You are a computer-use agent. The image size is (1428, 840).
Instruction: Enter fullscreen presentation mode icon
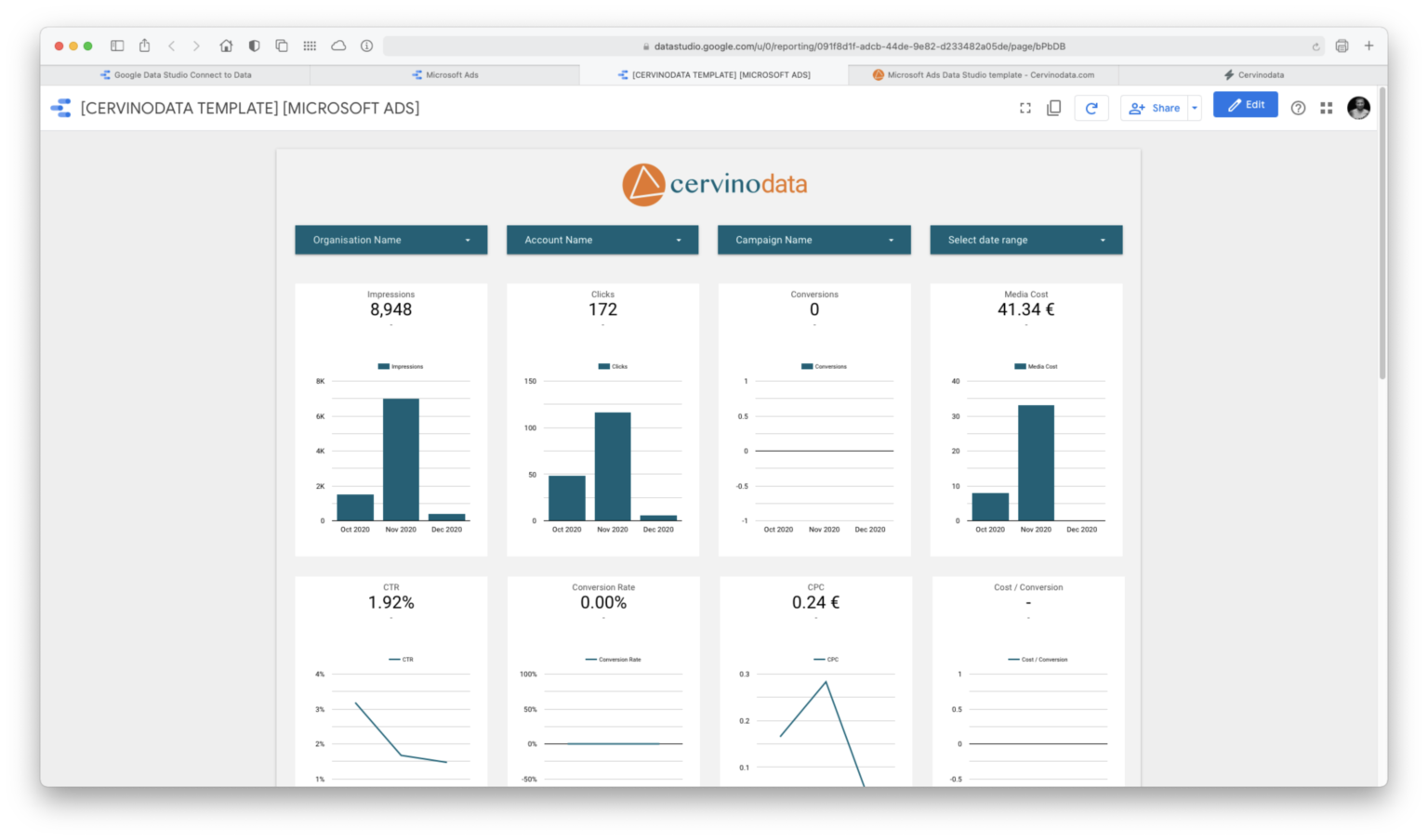(x=1025, y=108)
